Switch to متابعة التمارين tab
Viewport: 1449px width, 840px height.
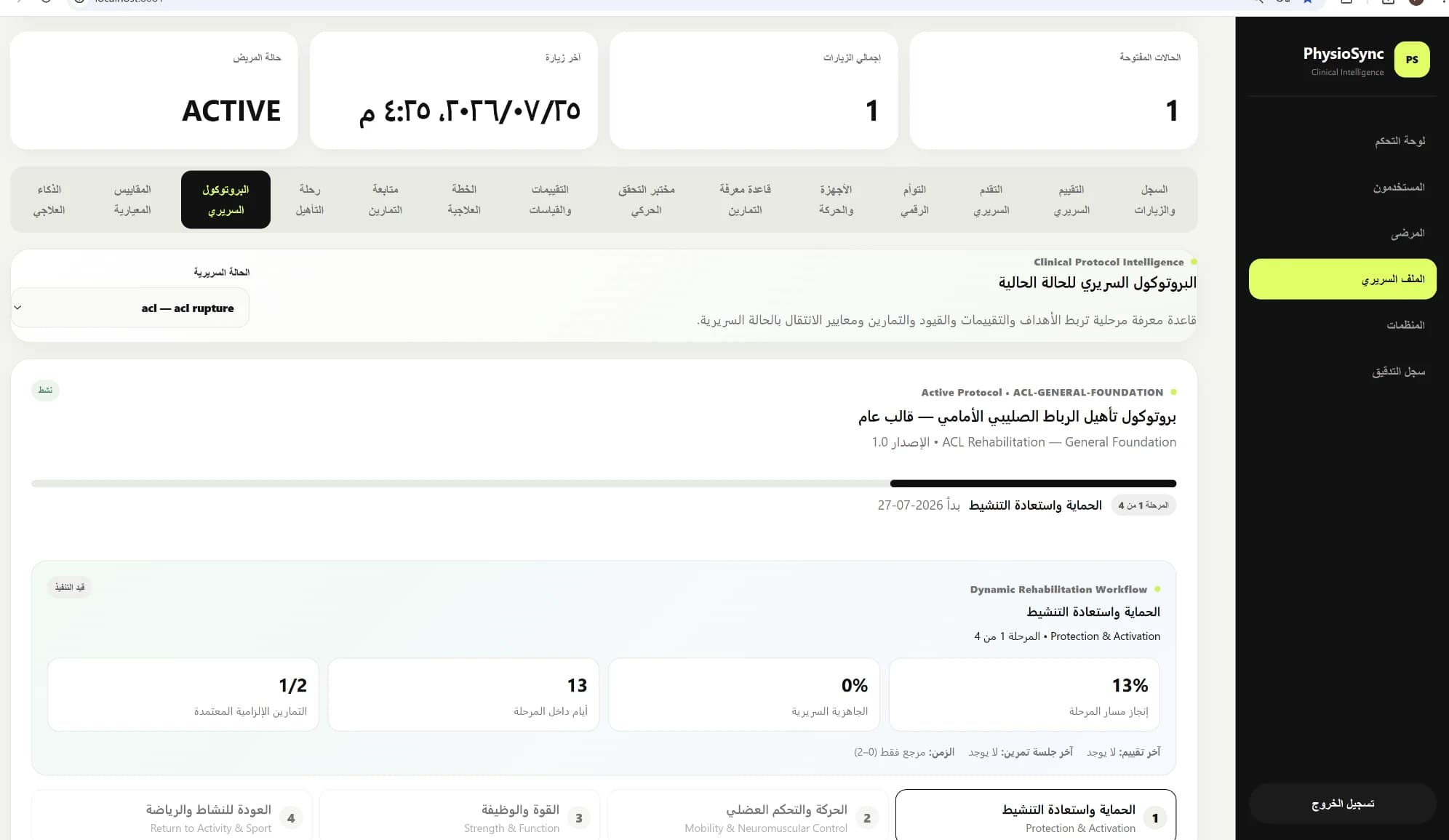click(x=385, y=200)
